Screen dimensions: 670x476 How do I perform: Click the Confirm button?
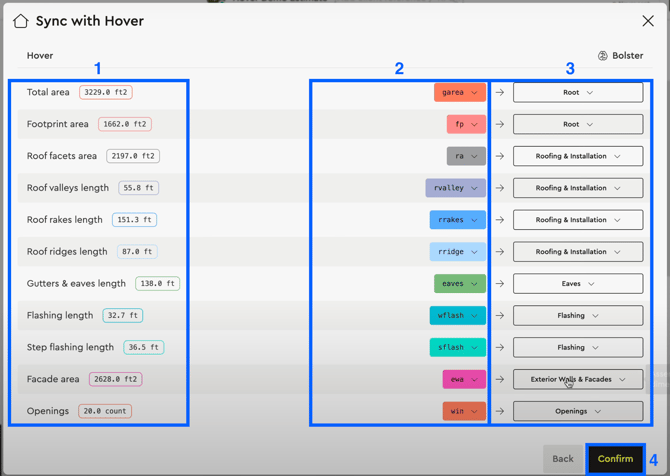click(x=615, y=459)
